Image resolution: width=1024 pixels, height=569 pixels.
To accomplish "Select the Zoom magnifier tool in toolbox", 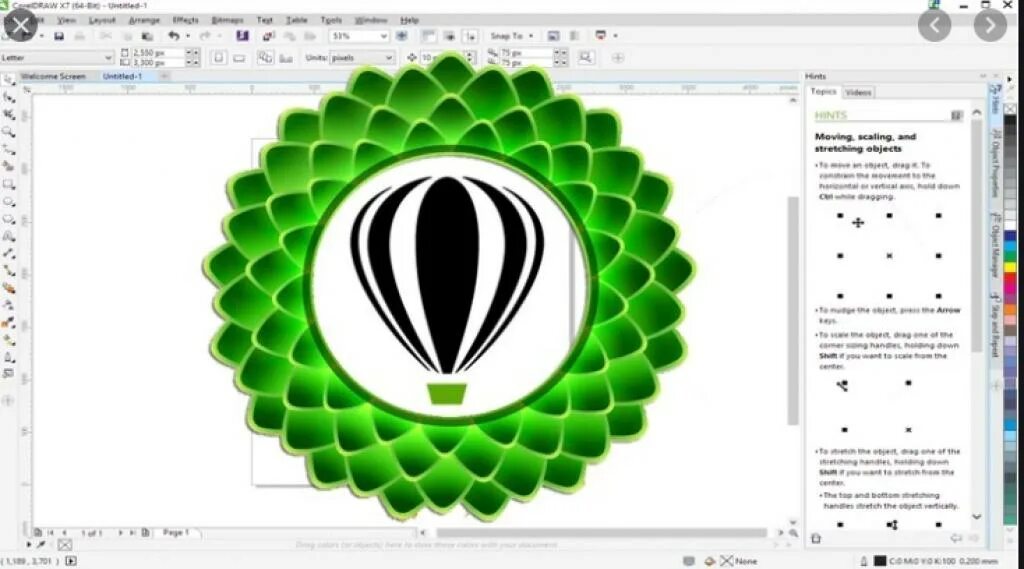I will coord(8,133).
